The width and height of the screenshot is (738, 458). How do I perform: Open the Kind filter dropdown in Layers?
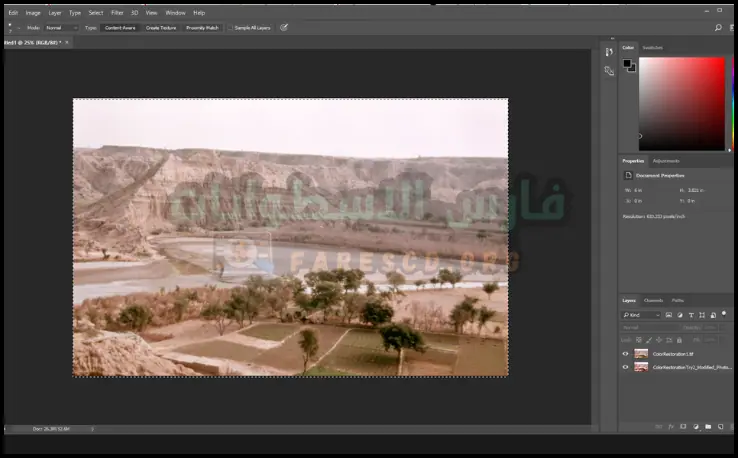pyautogui.click(x=640, y=315)
